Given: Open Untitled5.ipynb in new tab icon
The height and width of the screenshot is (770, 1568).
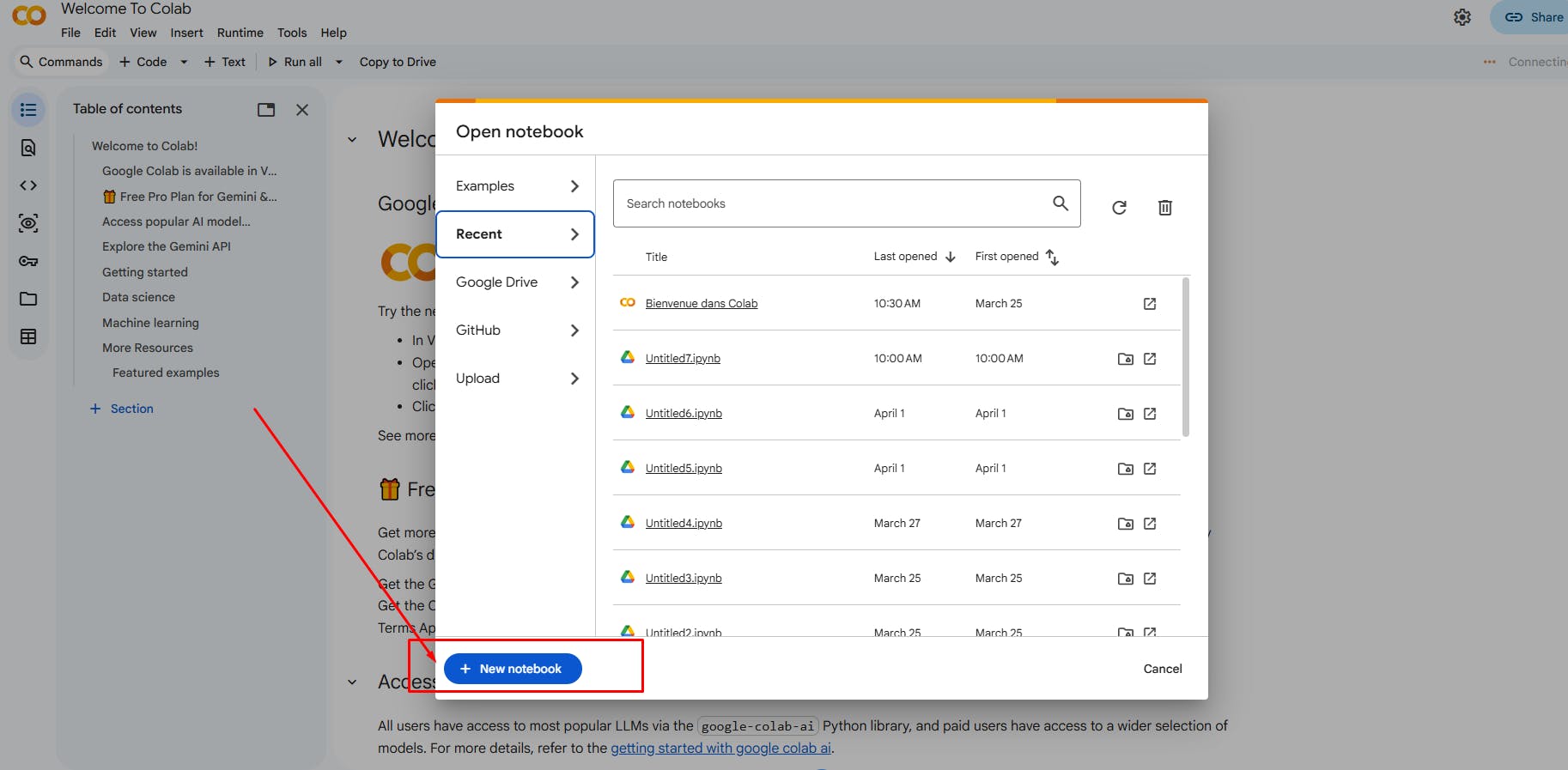Looking at the screenshot, I should point(1150,469).
